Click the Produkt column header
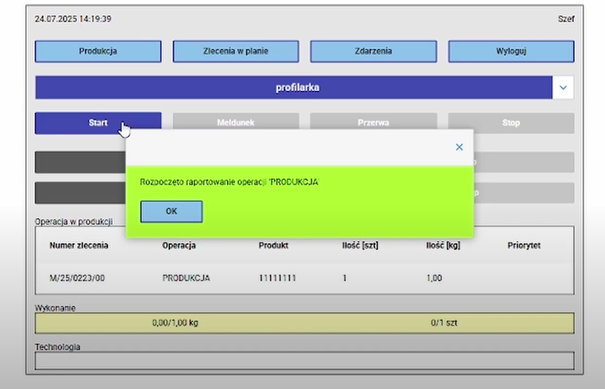The height and width of the screenshot is (389, 605). (x=274, y=245)
